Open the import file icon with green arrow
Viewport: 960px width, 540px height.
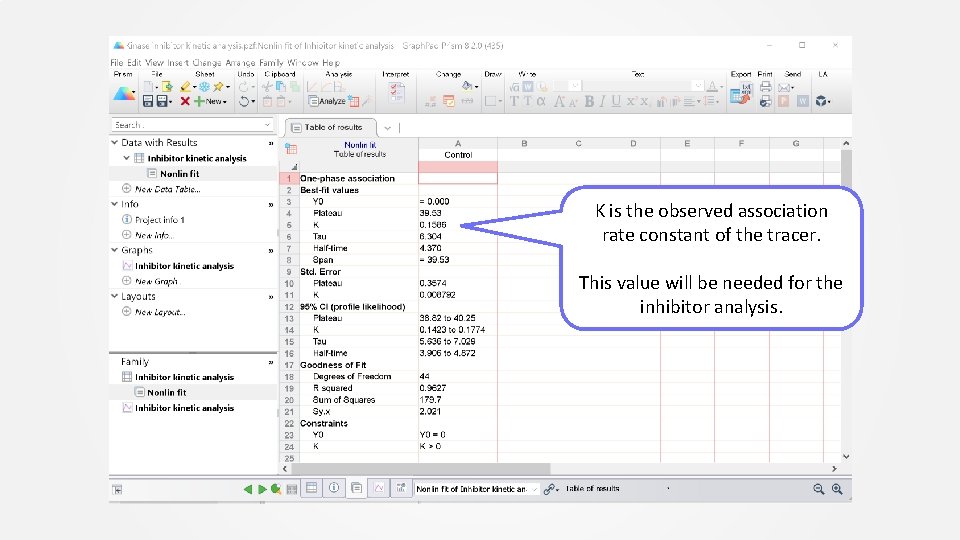pyautogui.click(x=167, y=87)
